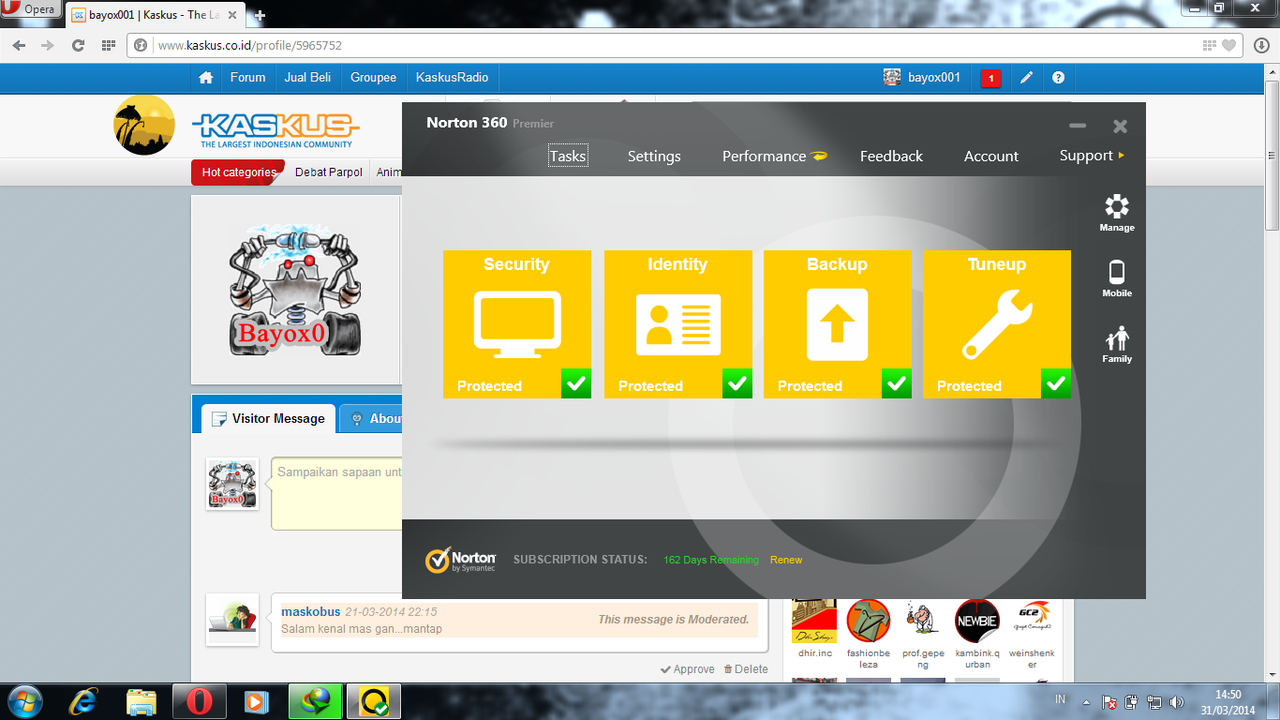
Task: Click the Identity Protected green checkmark
Action: tap(737, 383)
